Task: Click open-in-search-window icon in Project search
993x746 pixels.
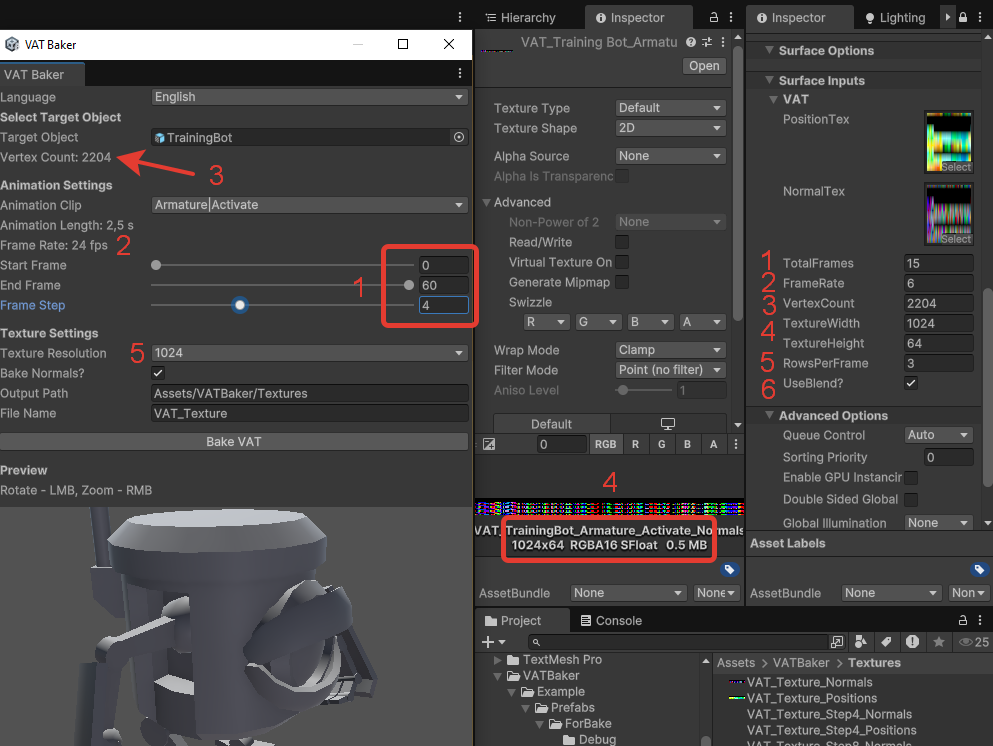Action: click(837, 642)
